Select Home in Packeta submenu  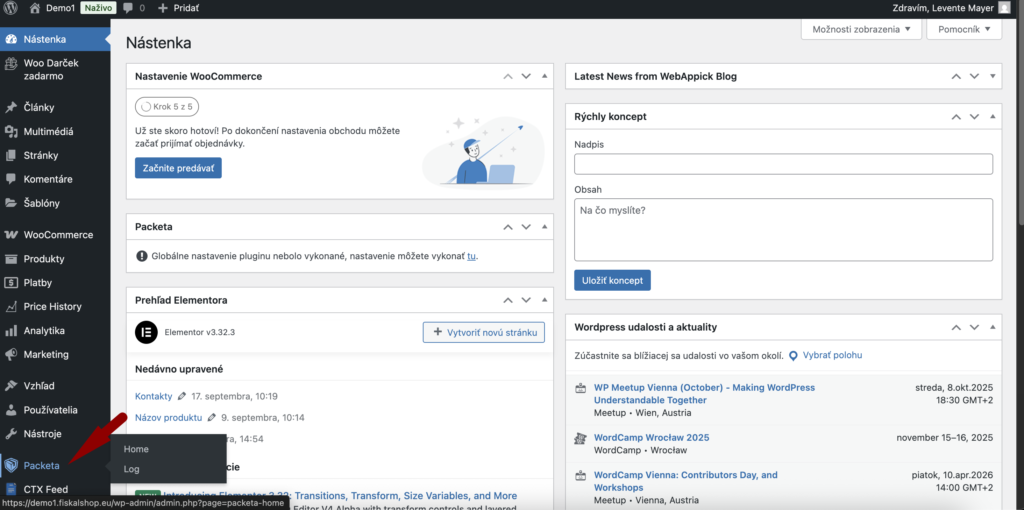(x=136, y=449)
